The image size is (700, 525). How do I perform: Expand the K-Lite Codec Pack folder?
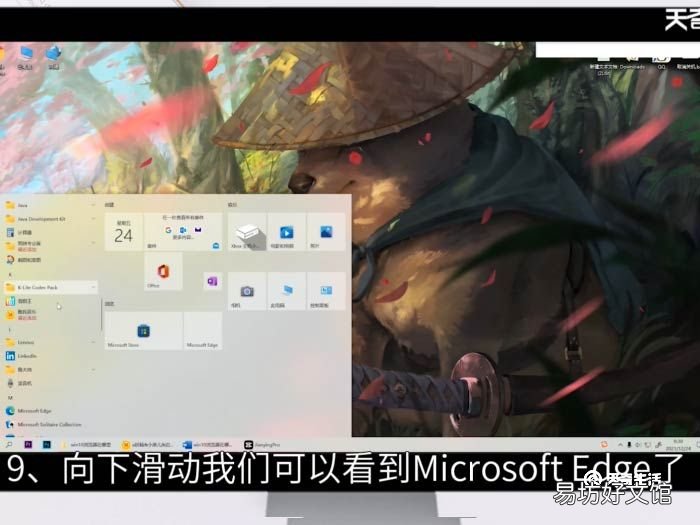(x=50, y=288)
